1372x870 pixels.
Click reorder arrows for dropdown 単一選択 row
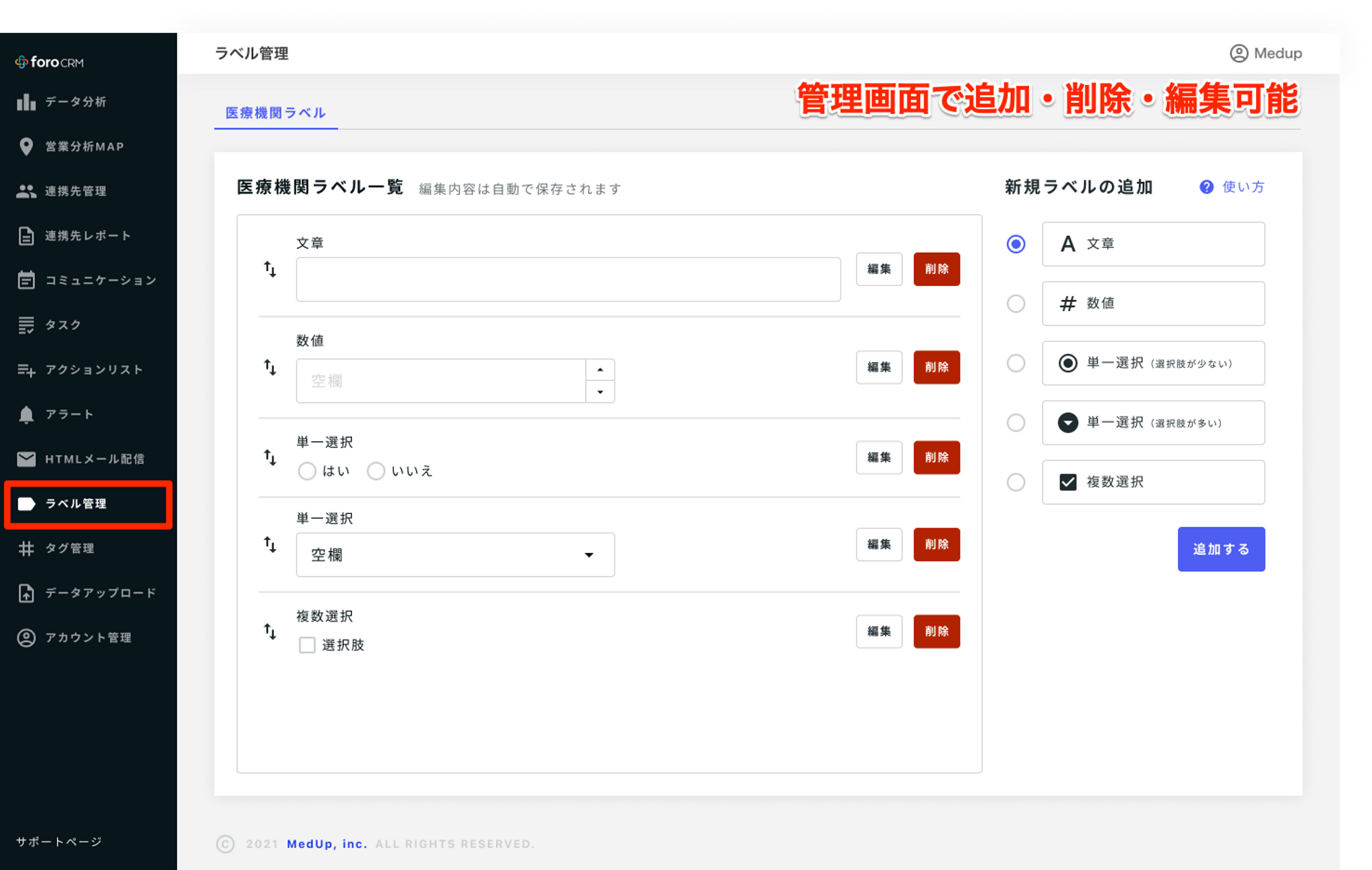(270, 544)
